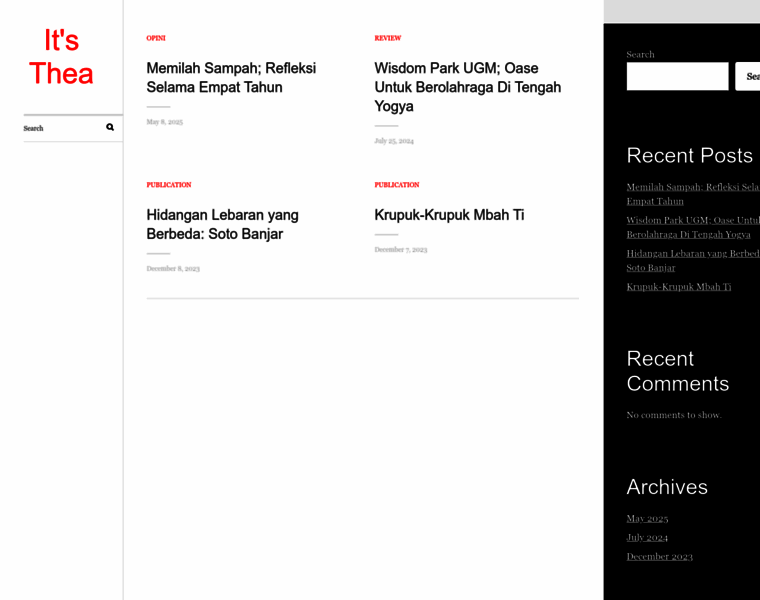
Task: Click the right sidebar search input box
Action: tap(677, 77)
